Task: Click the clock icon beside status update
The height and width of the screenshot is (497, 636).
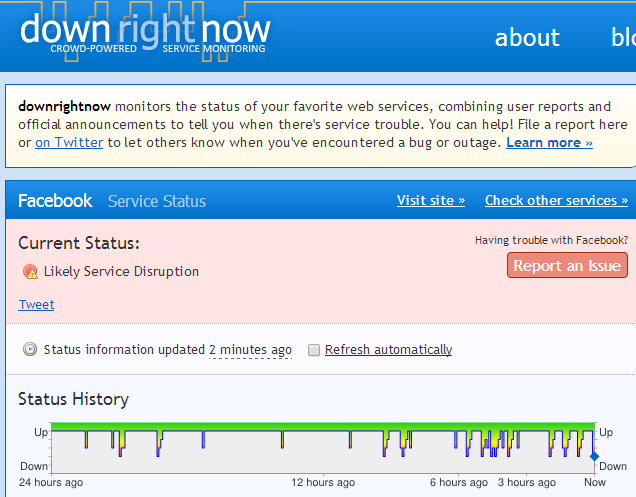Action: click(30, 349)
